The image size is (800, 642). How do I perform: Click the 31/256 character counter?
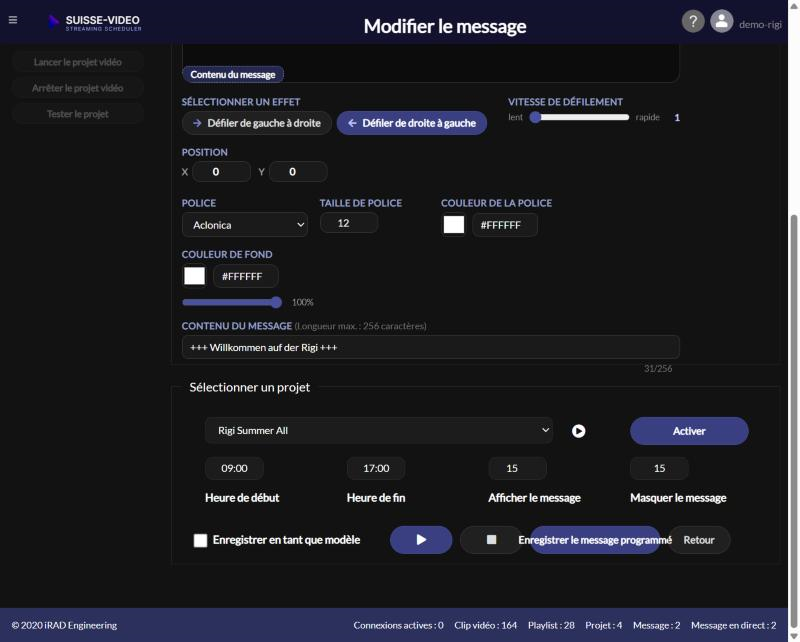(658, 368)
